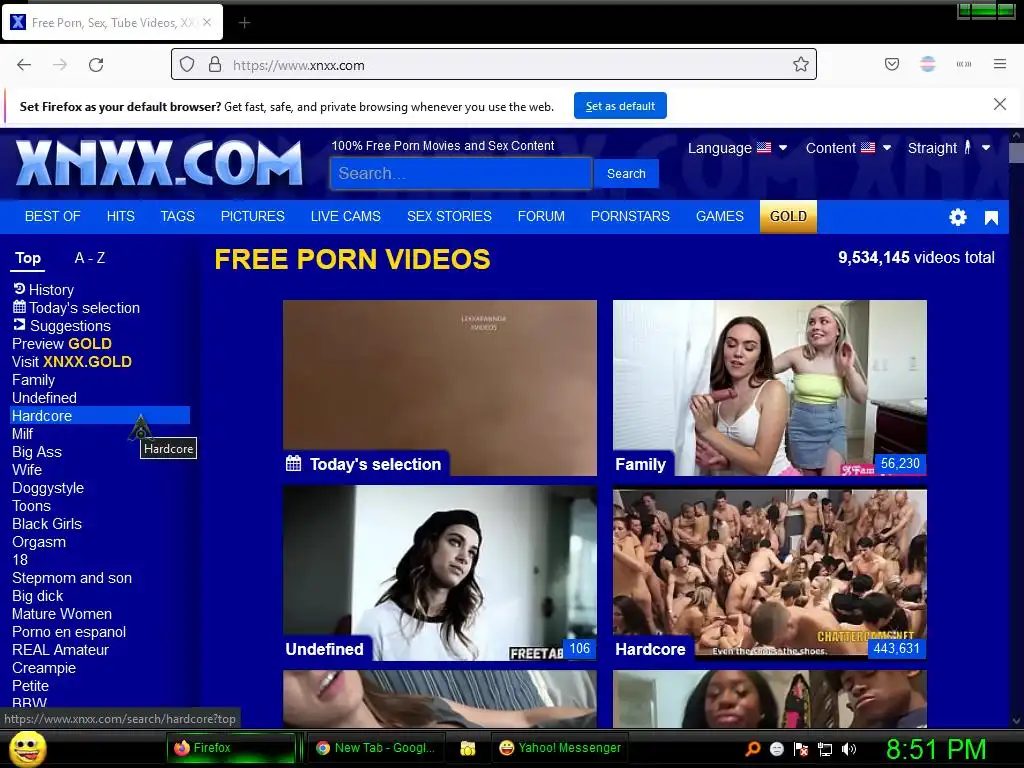Click the white bookmark flag icon in navbar
Screen dimensions: 1024x768
point(991,217)
